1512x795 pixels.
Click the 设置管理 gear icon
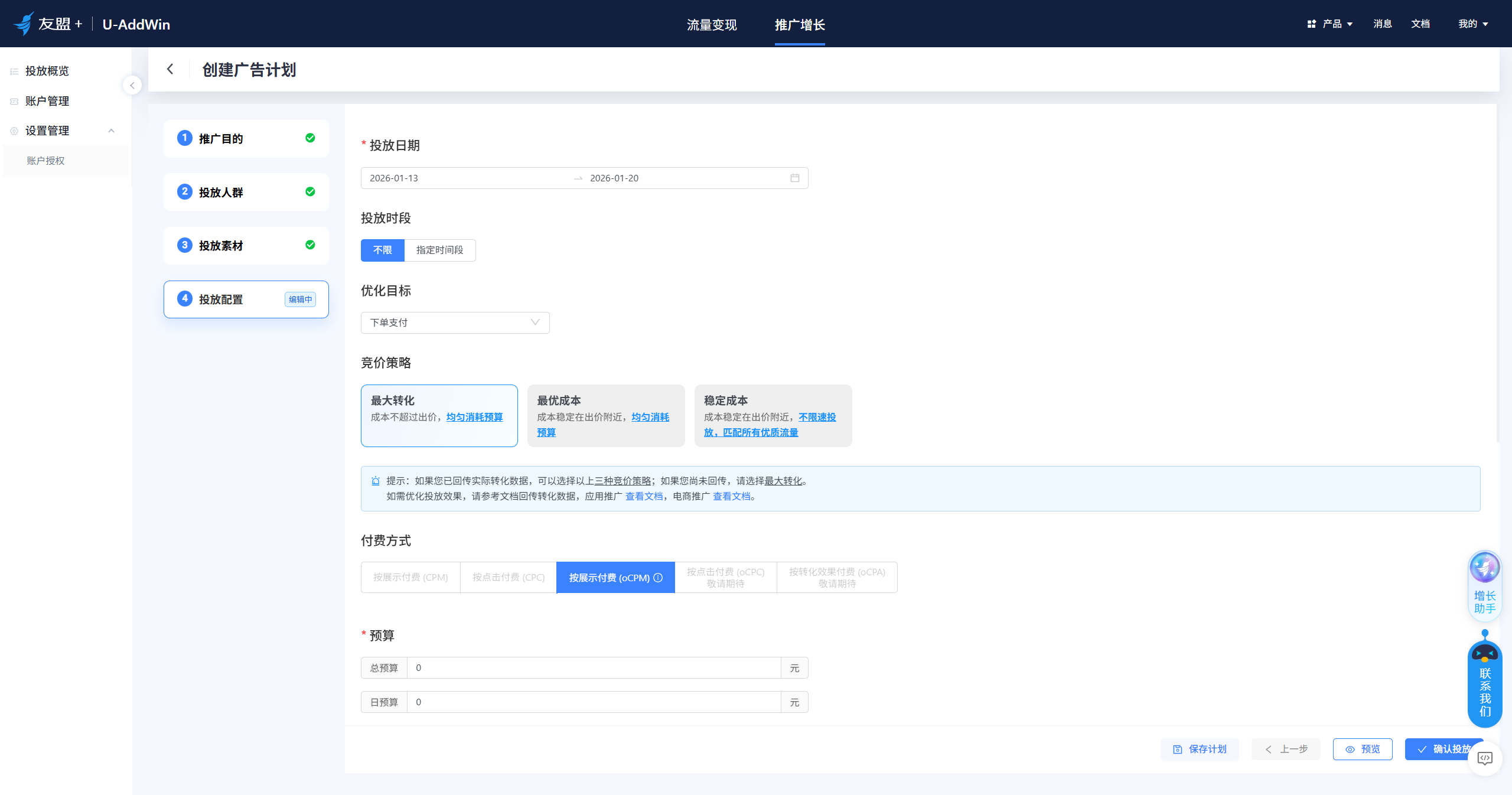point(14,131)
